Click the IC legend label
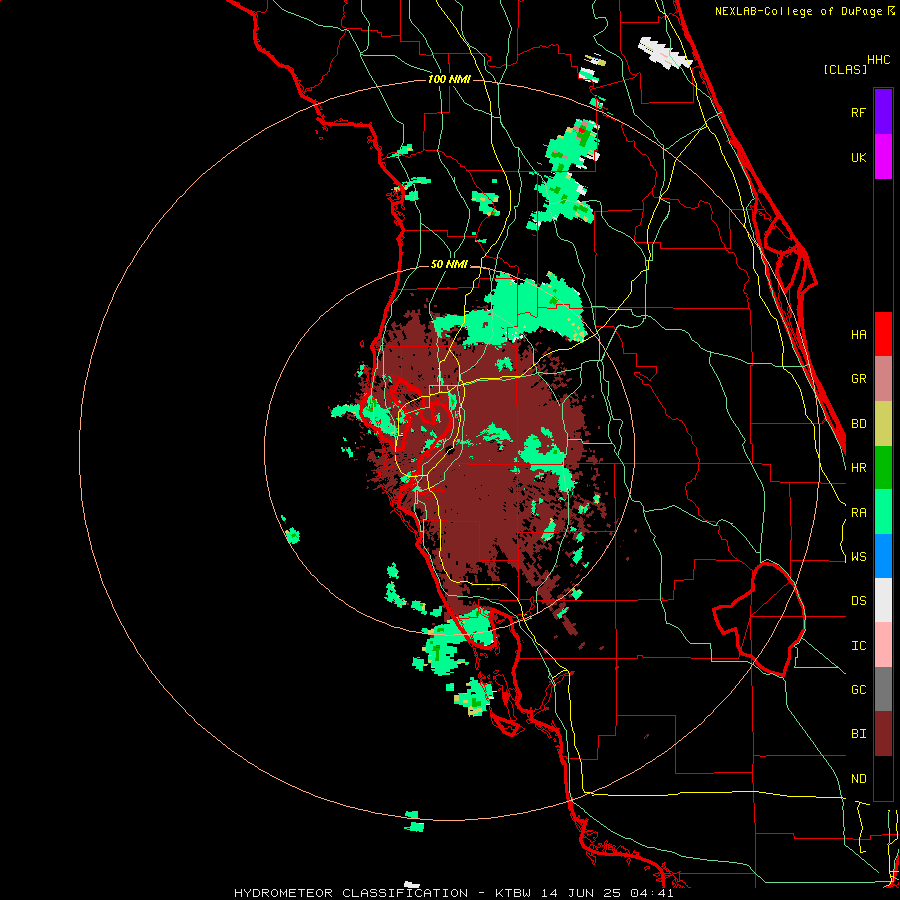The image size is (900, 900). (859, 646)
